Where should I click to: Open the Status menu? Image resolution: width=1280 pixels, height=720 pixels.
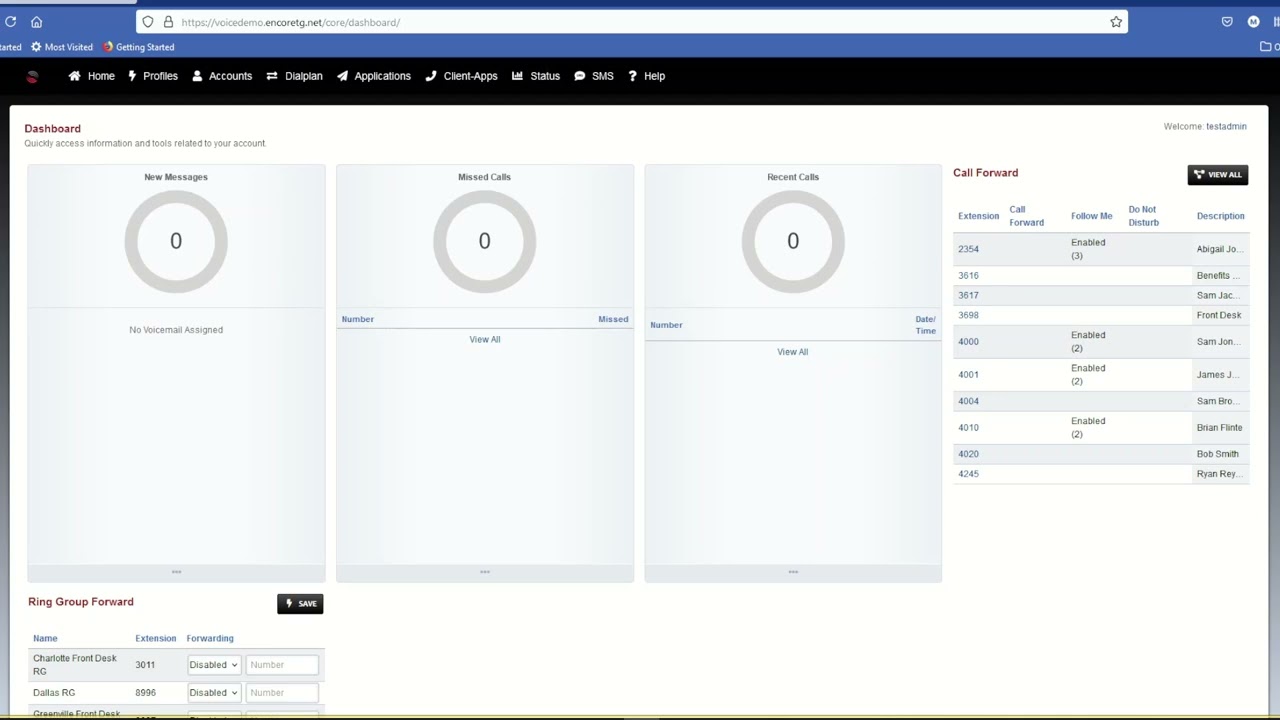[536, 76]
